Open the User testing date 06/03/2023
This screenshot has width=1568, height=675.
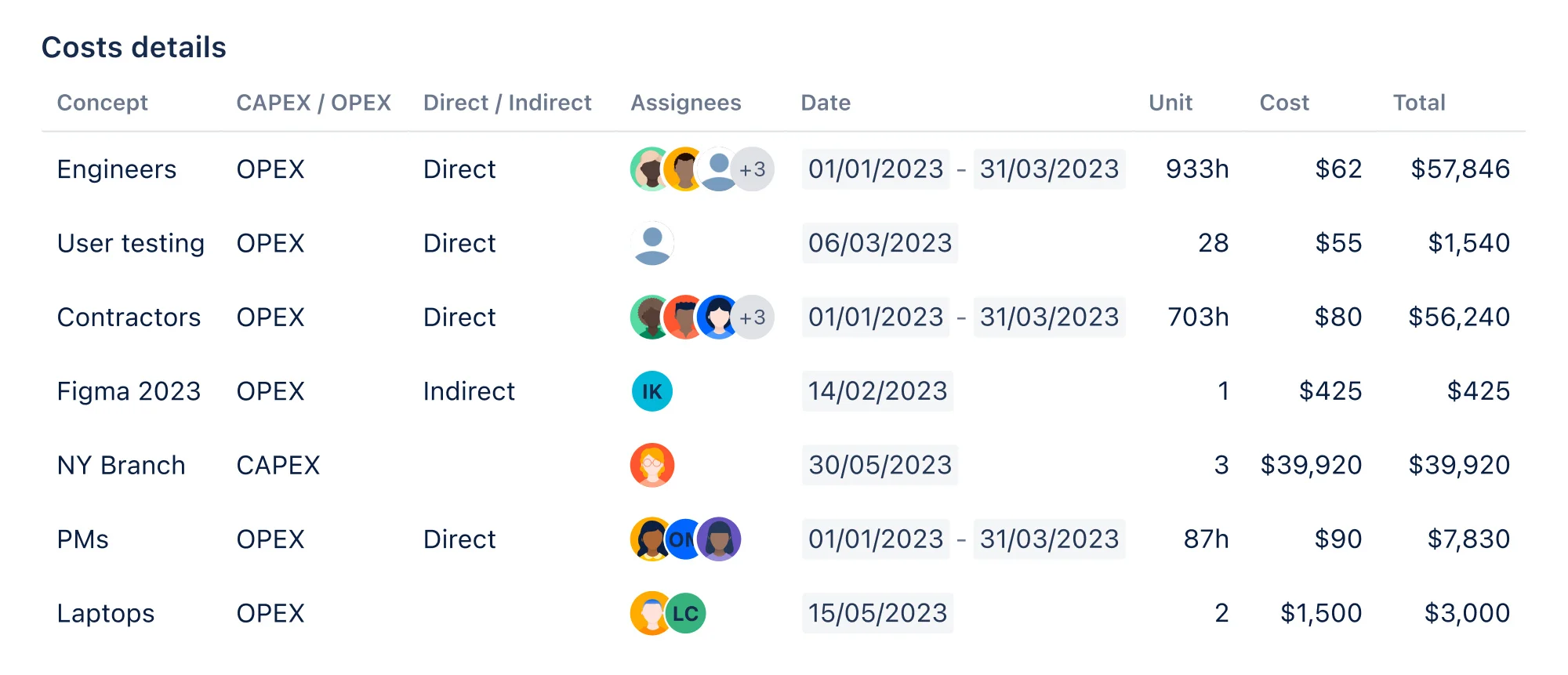pos(880,243)
